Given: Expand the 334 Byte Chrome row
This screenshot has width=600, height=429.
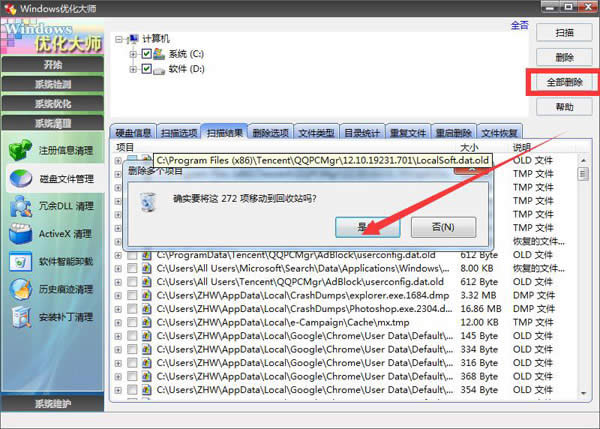Looking at the screenshot, I should click(x=118, y=350).
